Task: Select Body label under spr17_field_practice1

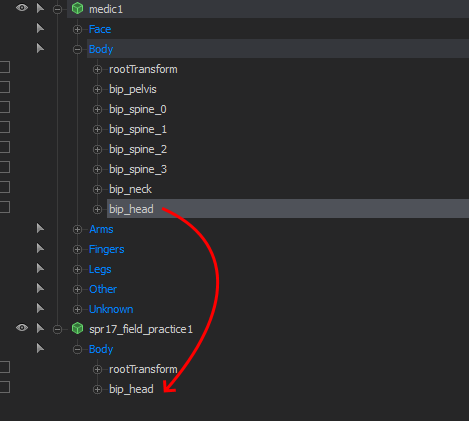Action: pos(101,349)
